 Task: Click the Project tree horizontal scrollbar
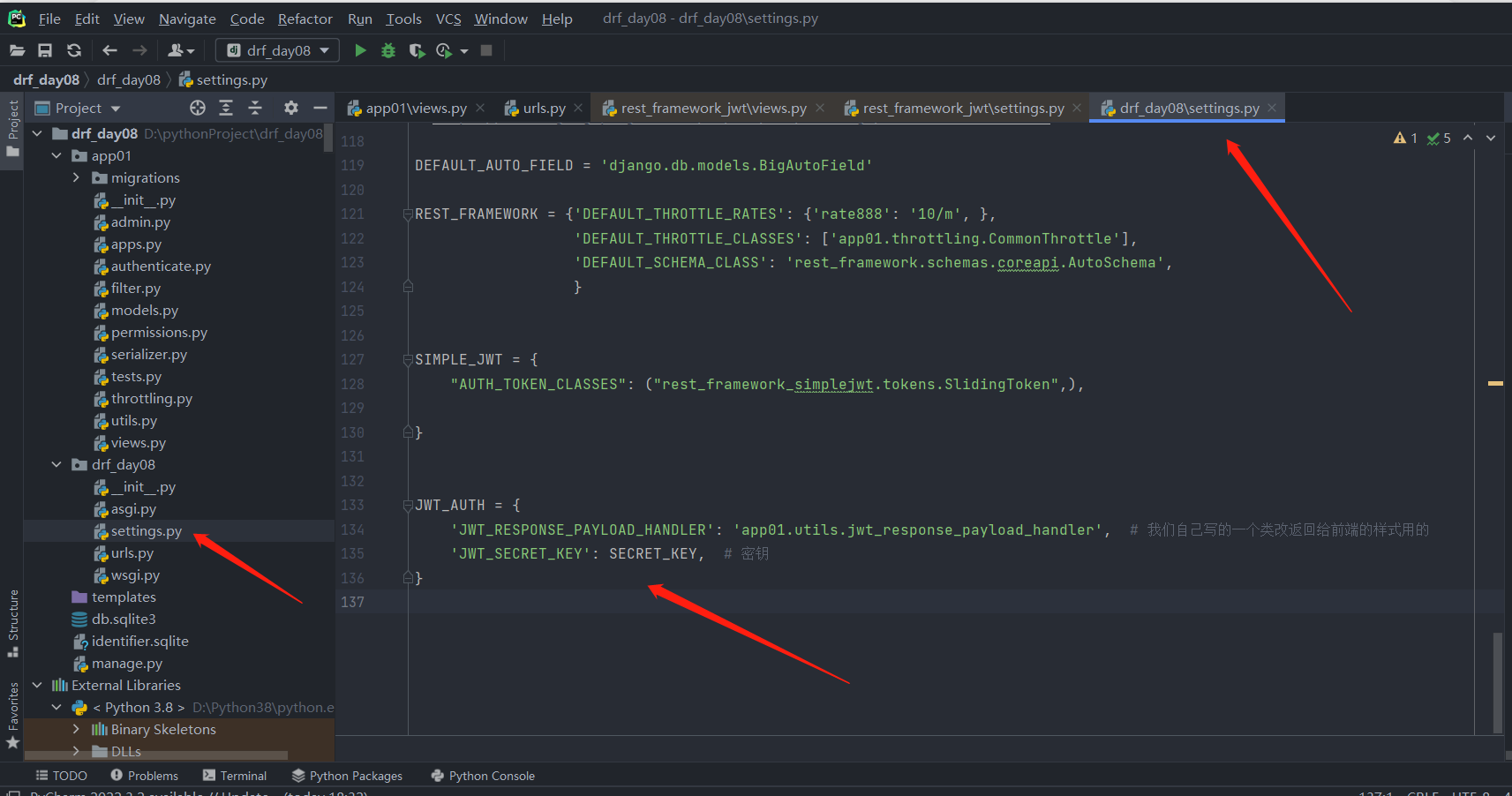(x=156, y=755)
